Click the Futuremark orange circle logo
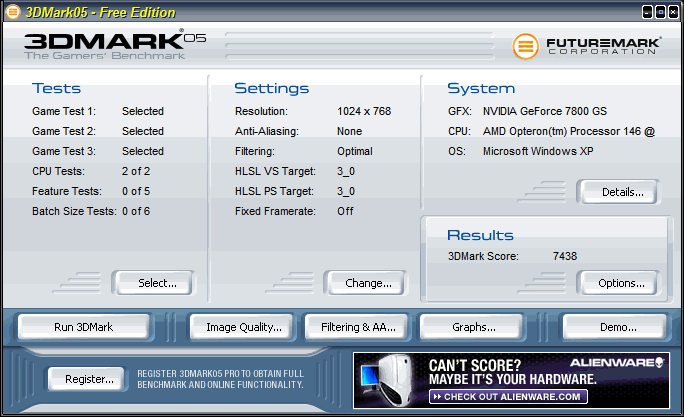Screen dimensions: 684x417 pyautogui.click(x=525, y=46)
